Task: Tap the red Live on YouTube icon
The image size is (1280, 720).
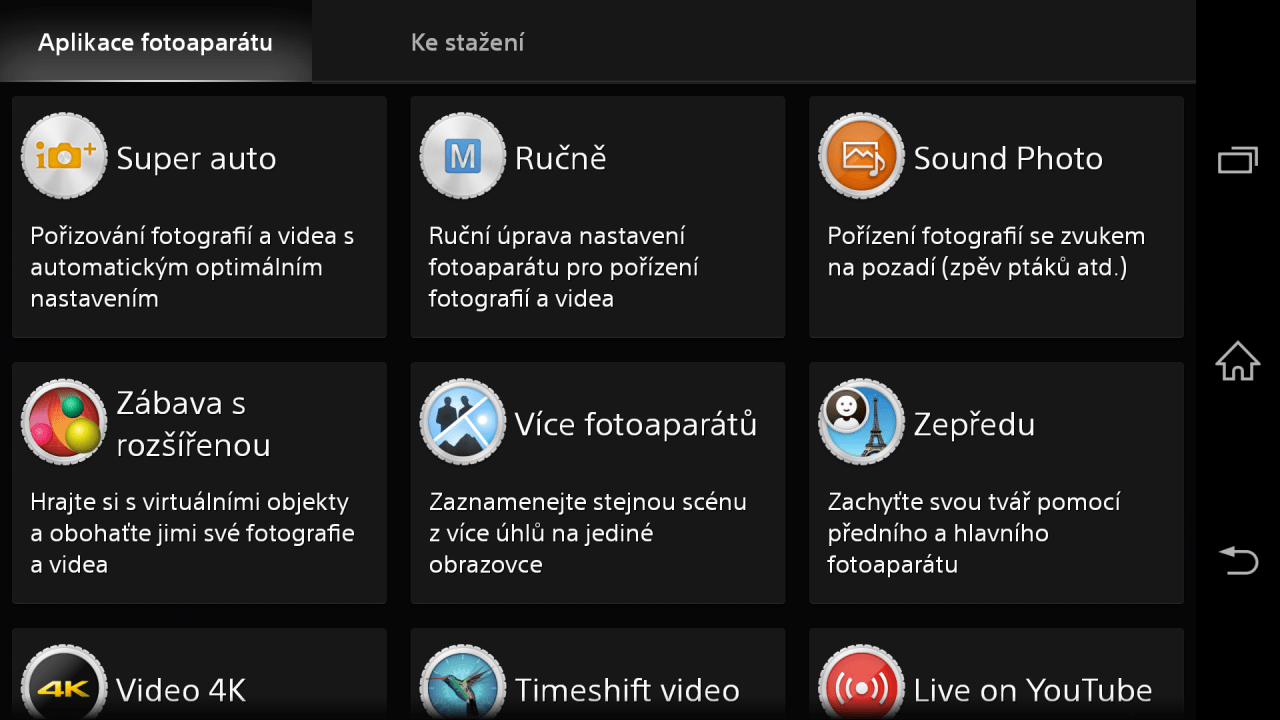Action: point(861,683)
